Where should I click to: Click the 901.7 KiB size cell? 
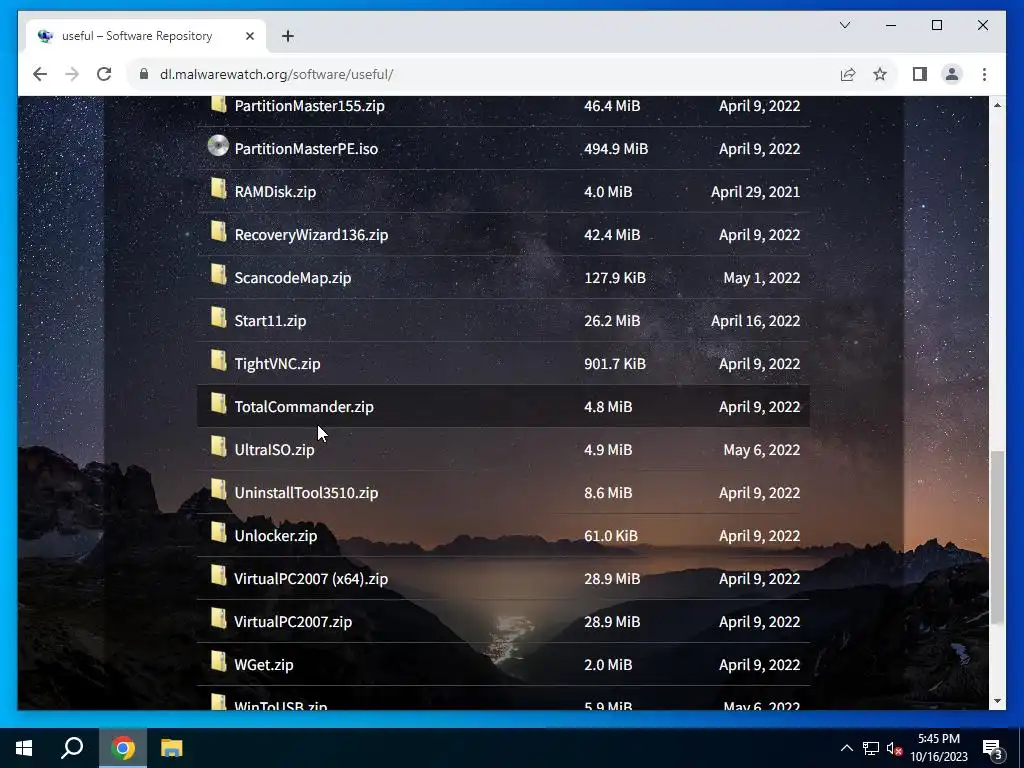(x=615, y=364)
